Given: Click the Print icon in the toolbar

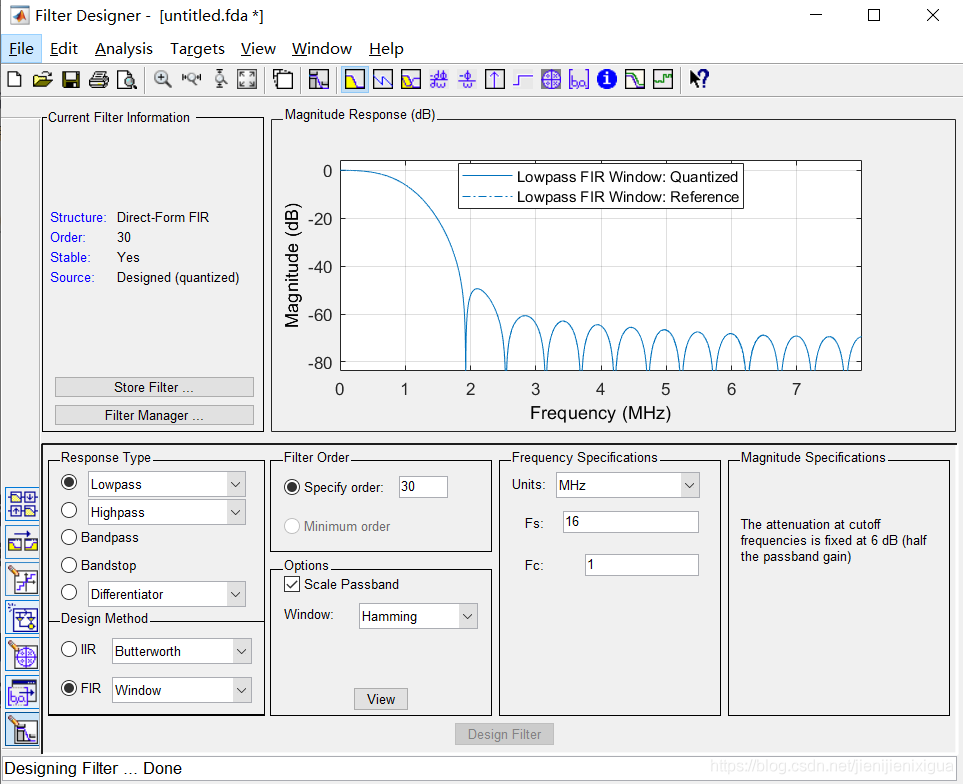Looking at the screenshot, I should (x=99, y=79).
